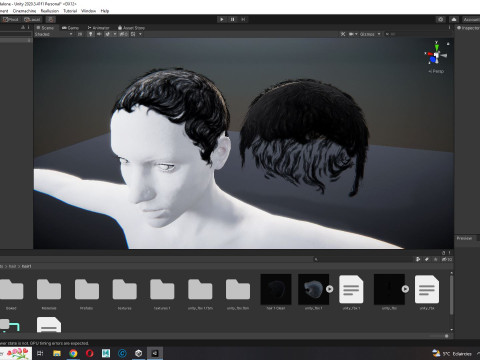Image resolution: width=480 pixels, height=360 pixels.
Task: Click Search by Type icon in Project
Action: 418,259
